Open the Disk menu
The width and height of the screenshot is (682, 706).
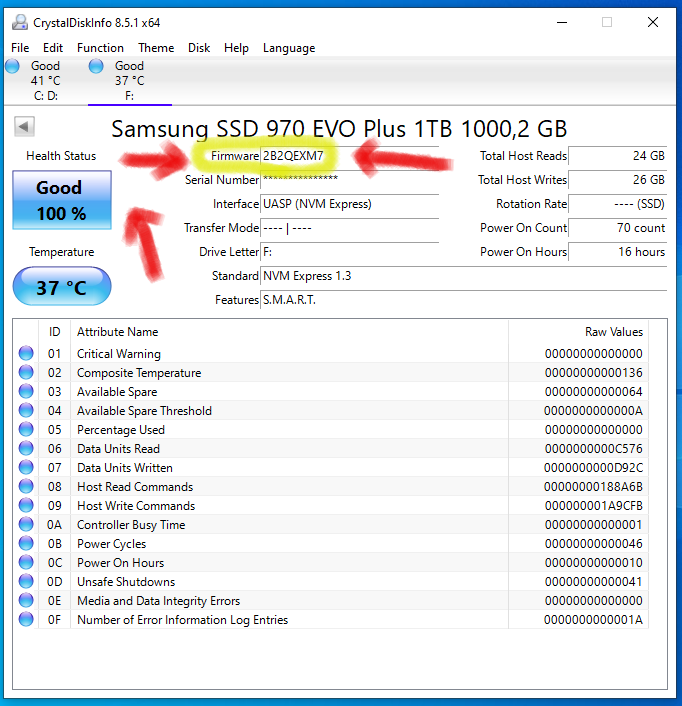199,48
